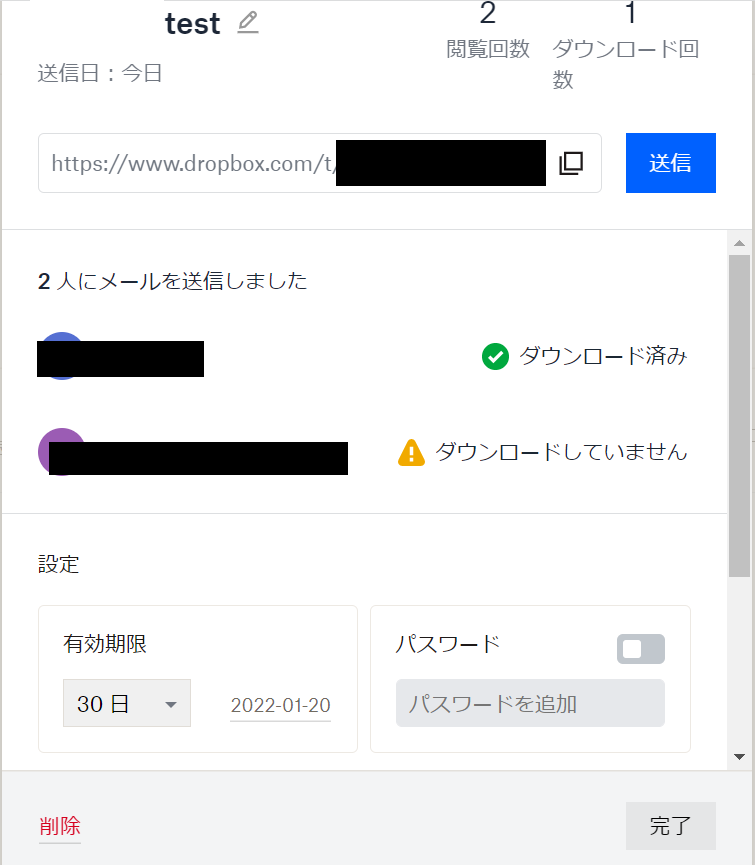This screenshot has width=755, height=865.
Task: Click the red 削除 link
Action: [x=60, y=826]
